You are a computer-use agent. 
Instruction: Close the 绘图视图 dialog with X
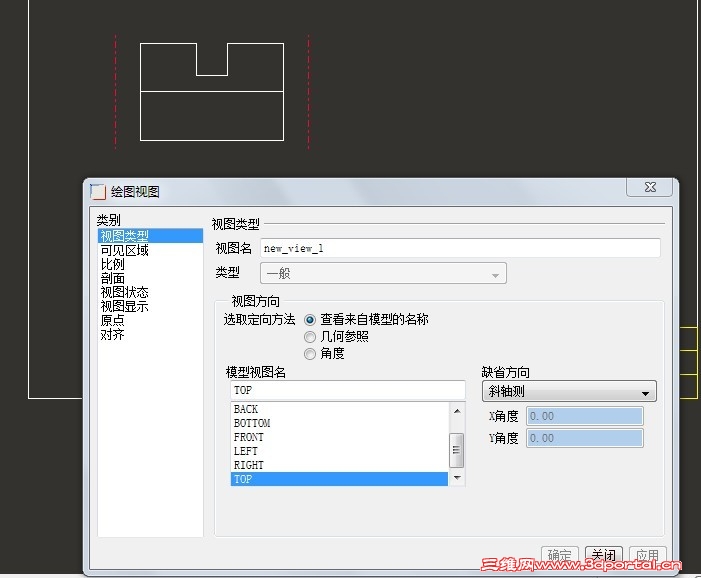coord(650,187)
